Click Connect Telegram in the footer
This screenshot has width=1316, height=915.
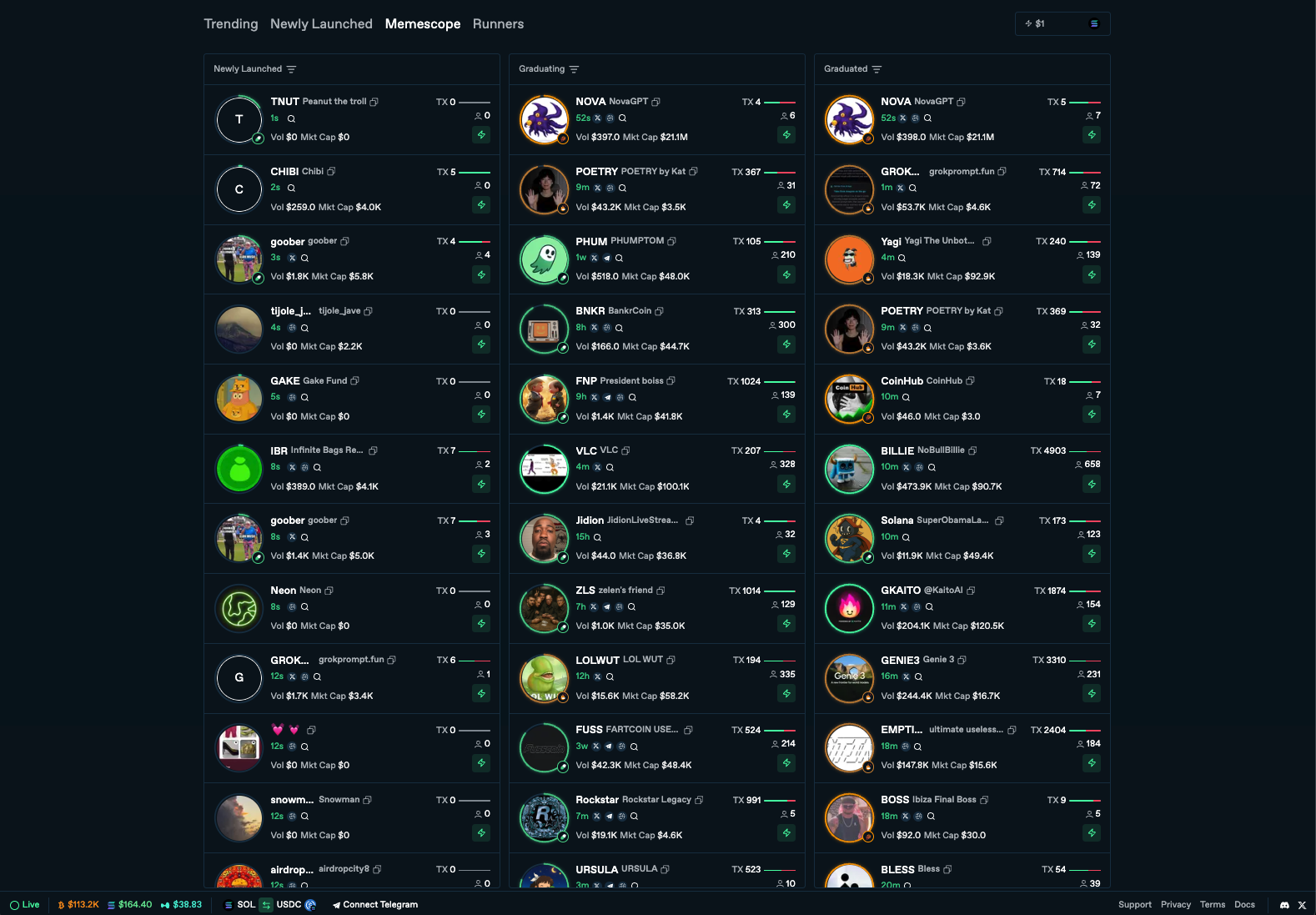point(375,905)
